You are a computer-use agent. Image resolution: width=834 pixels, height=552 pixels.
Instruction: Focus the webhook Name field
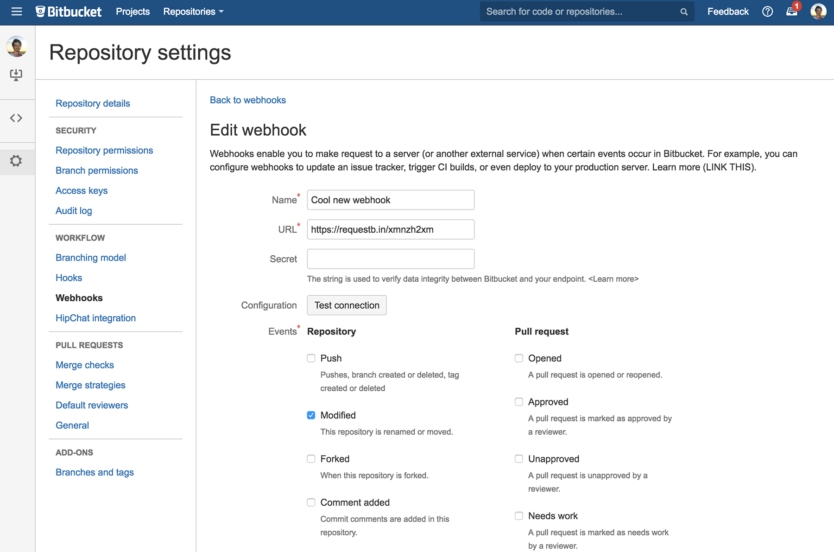pyautogui.click(x=390, y=200)
